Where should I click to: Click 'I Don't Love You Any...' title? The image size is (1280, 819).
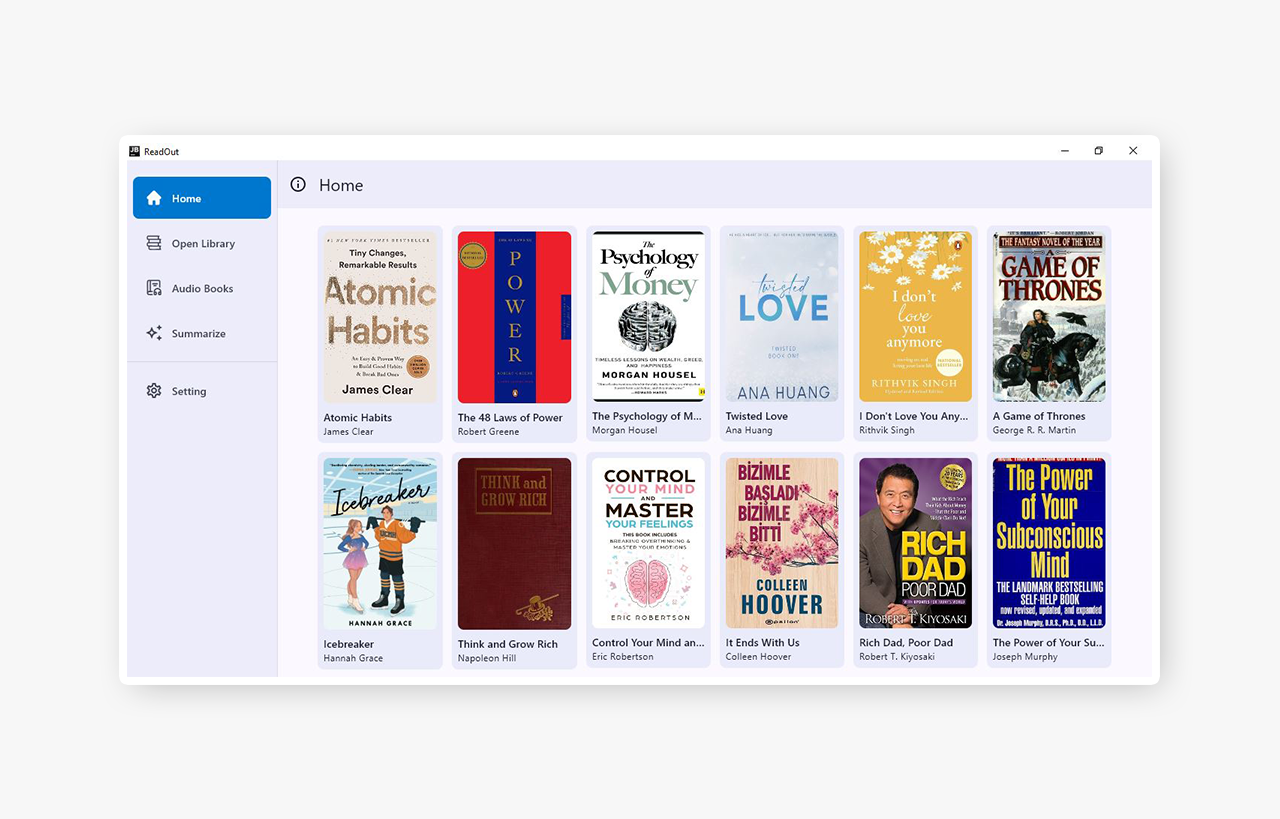tap(914, 416)
